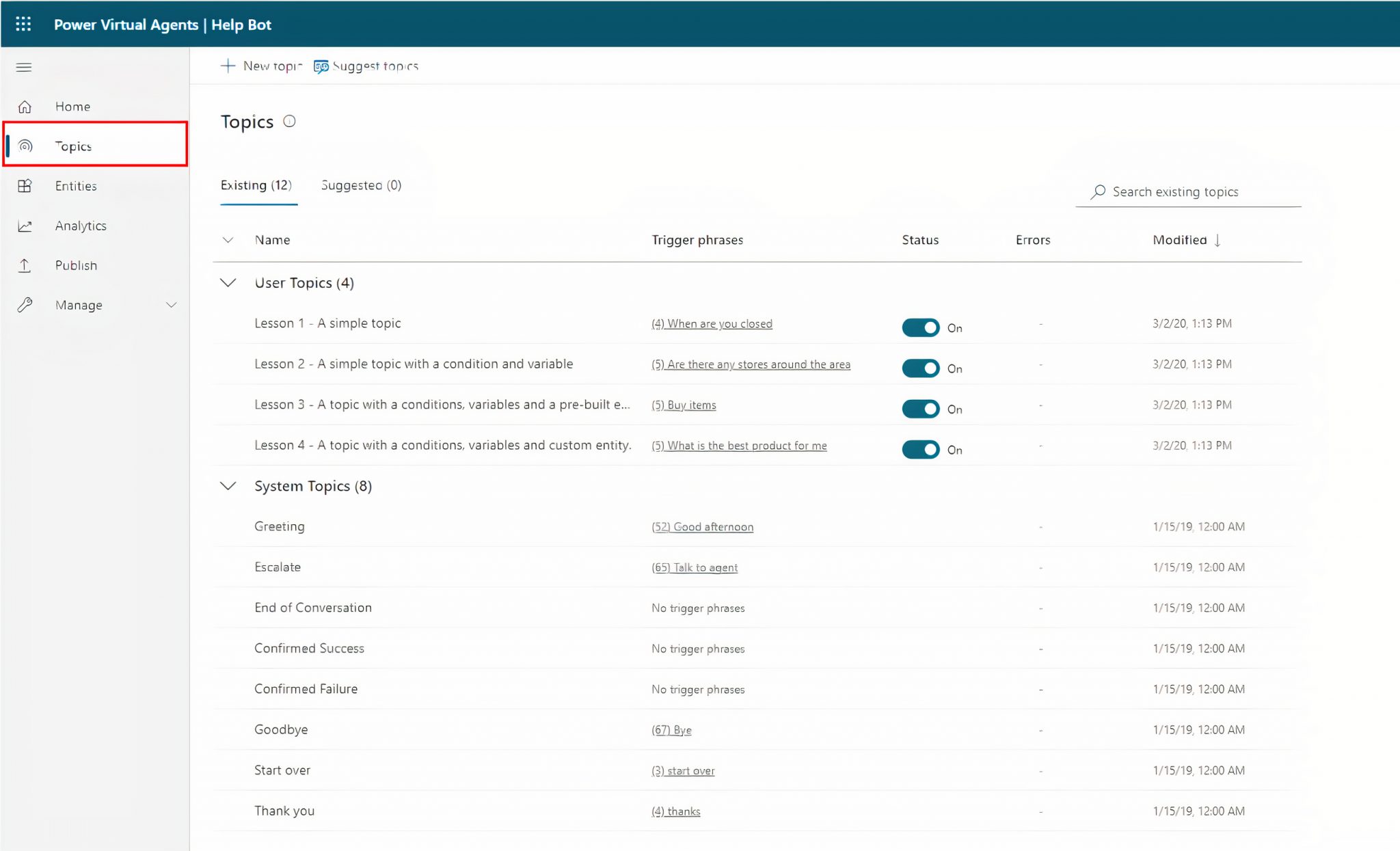The width and height of the screenshot is (1400, 851).
Task: Select the Analytics icon
Action: (x=25, y=226)
